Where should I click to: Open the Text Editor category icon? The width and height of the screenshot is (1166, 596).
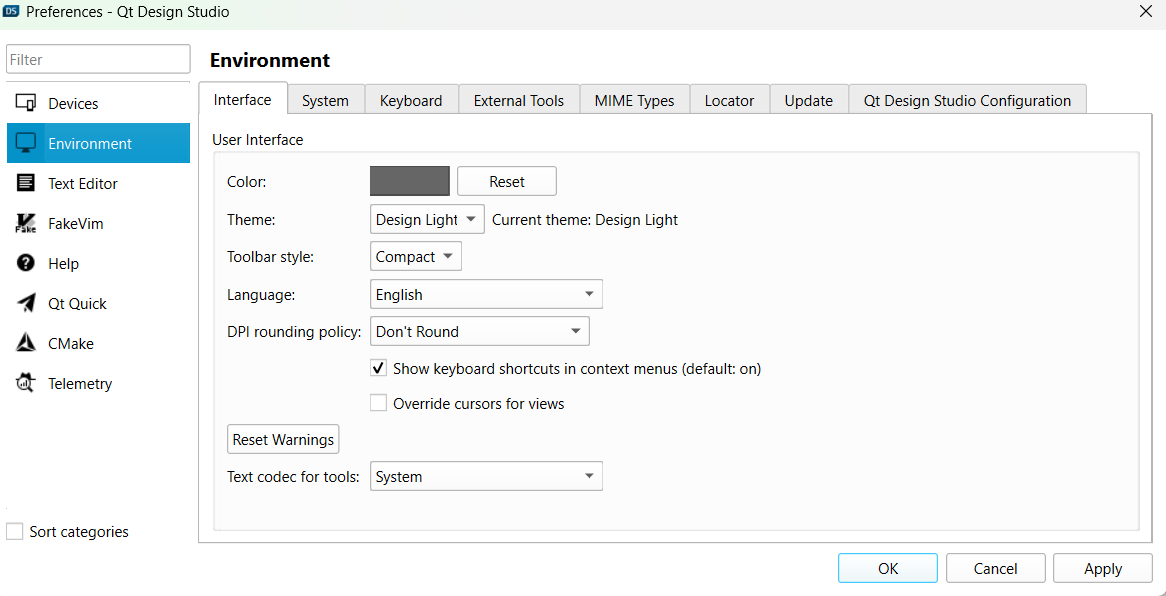coord(26,183)
